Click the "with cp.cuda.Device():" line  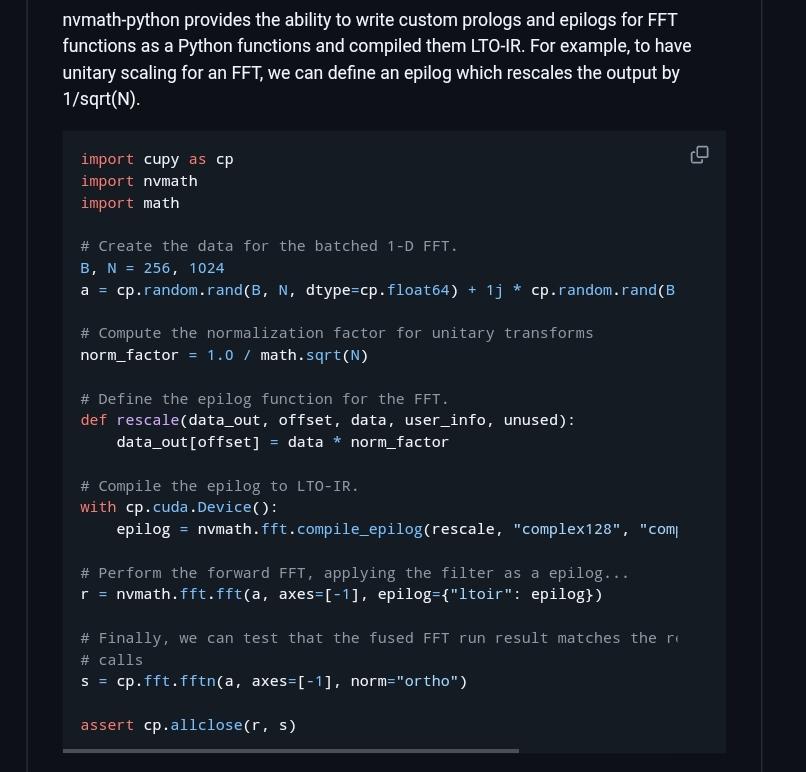(179, 507)
